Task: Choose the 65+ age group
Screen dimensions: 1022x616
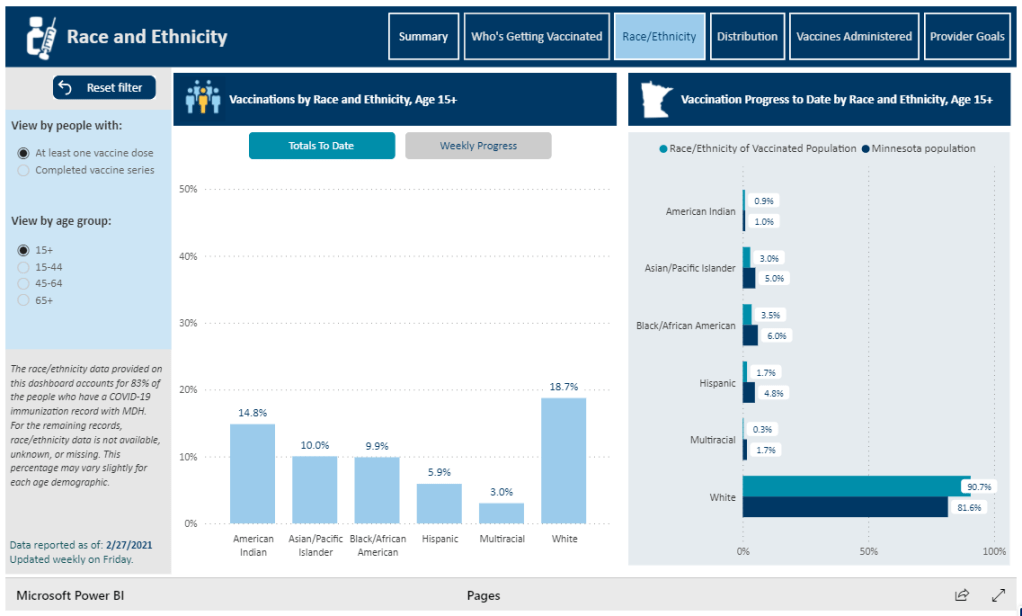Action: (24, 300)
